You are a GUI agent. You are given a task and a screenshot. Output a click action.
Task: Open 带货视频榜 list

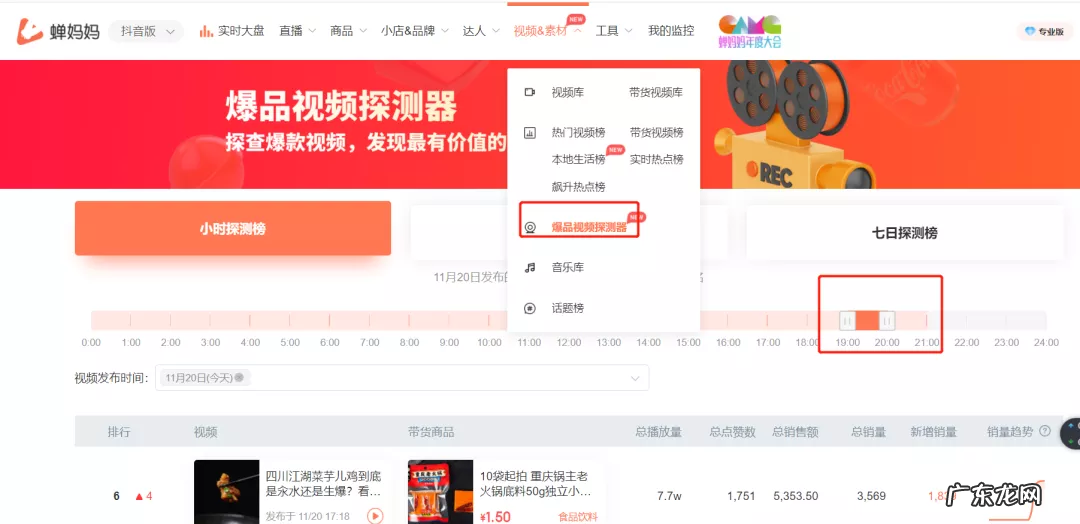point(656,133)
